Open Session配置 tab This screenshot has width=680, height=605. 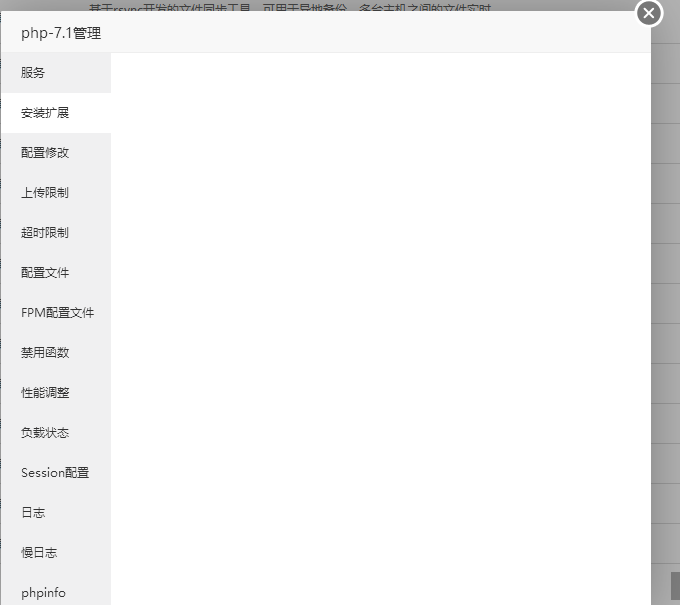tap(56, 472)
